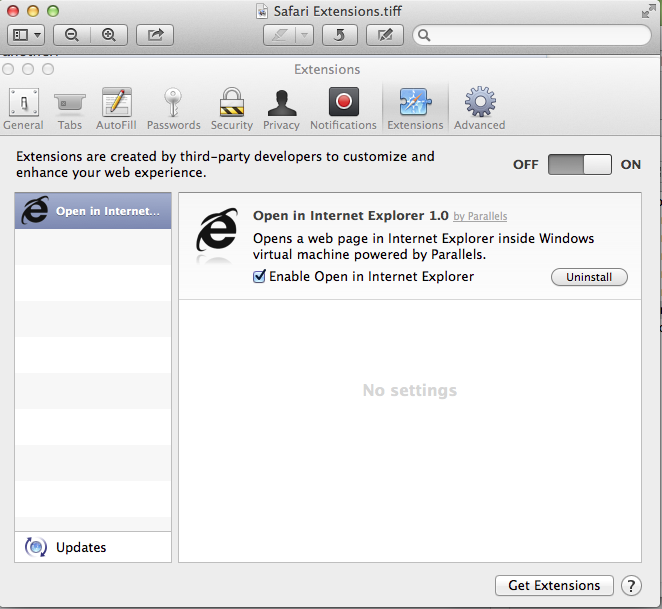
Task: Open the help question mark button
Action: [x=631, y=586]
